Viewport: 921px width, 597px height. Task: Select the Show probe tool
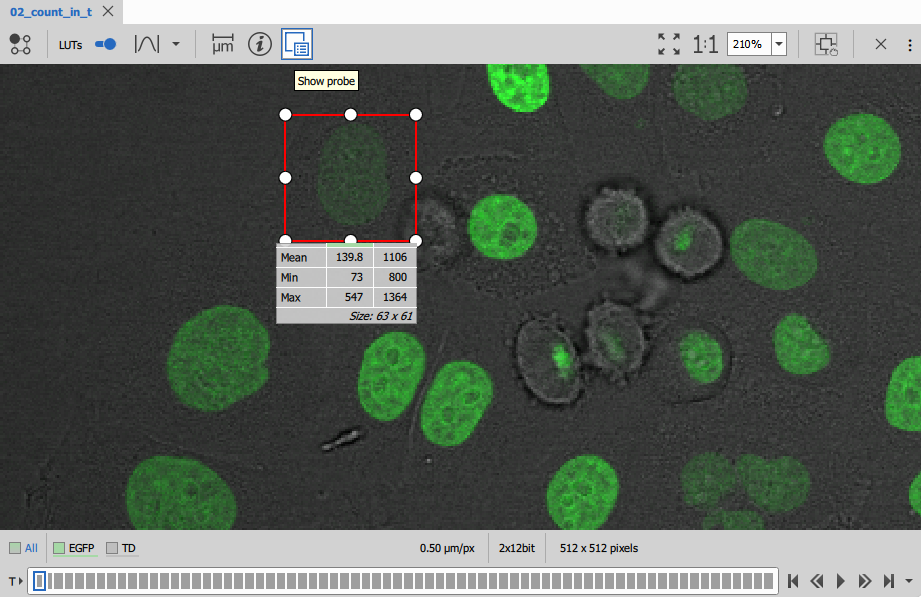(x=298, y=44)
